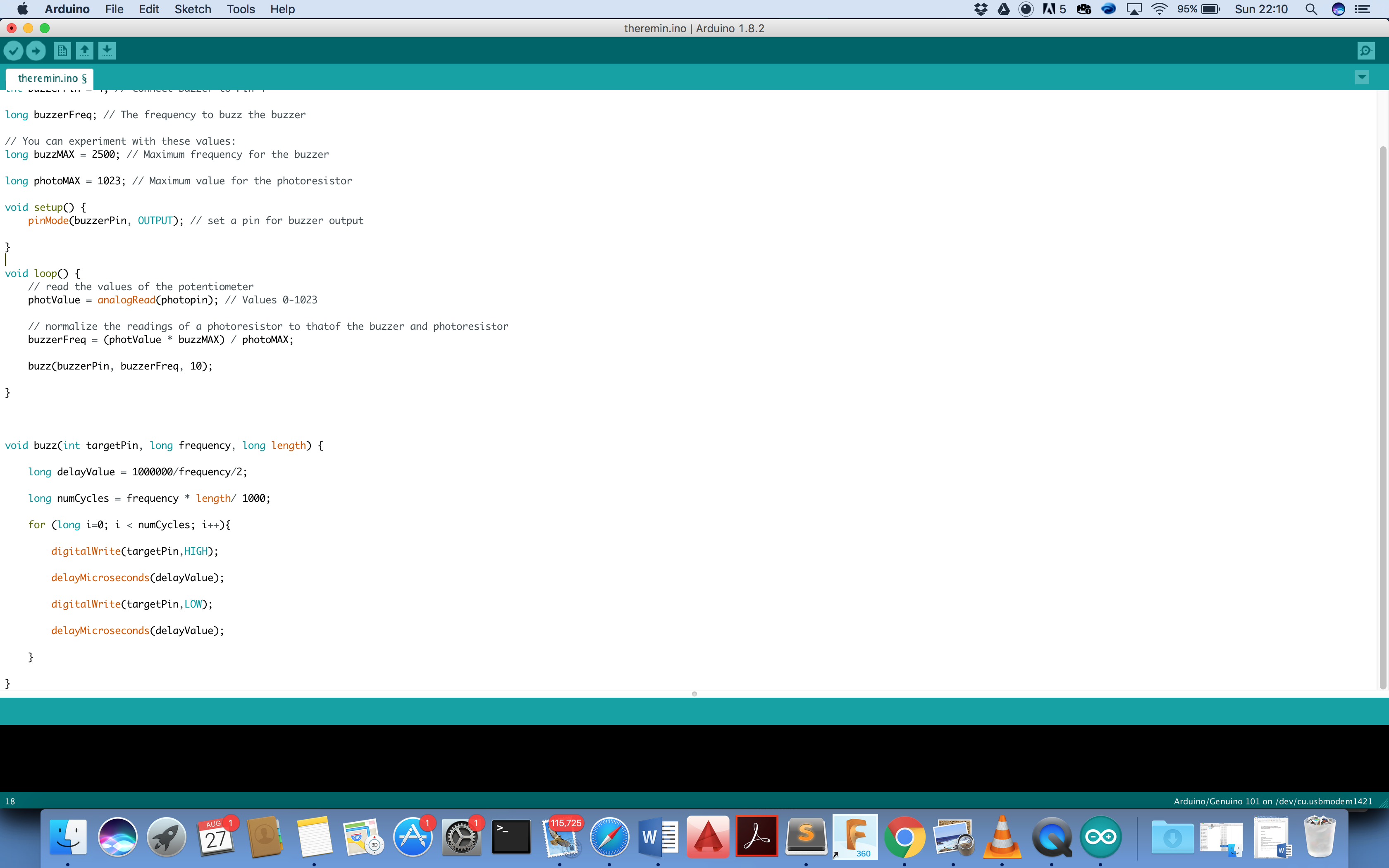Click the Arduino icon in the Dock
The width and height of the screenshot is (1389, 868).
tap(1101, 837)
